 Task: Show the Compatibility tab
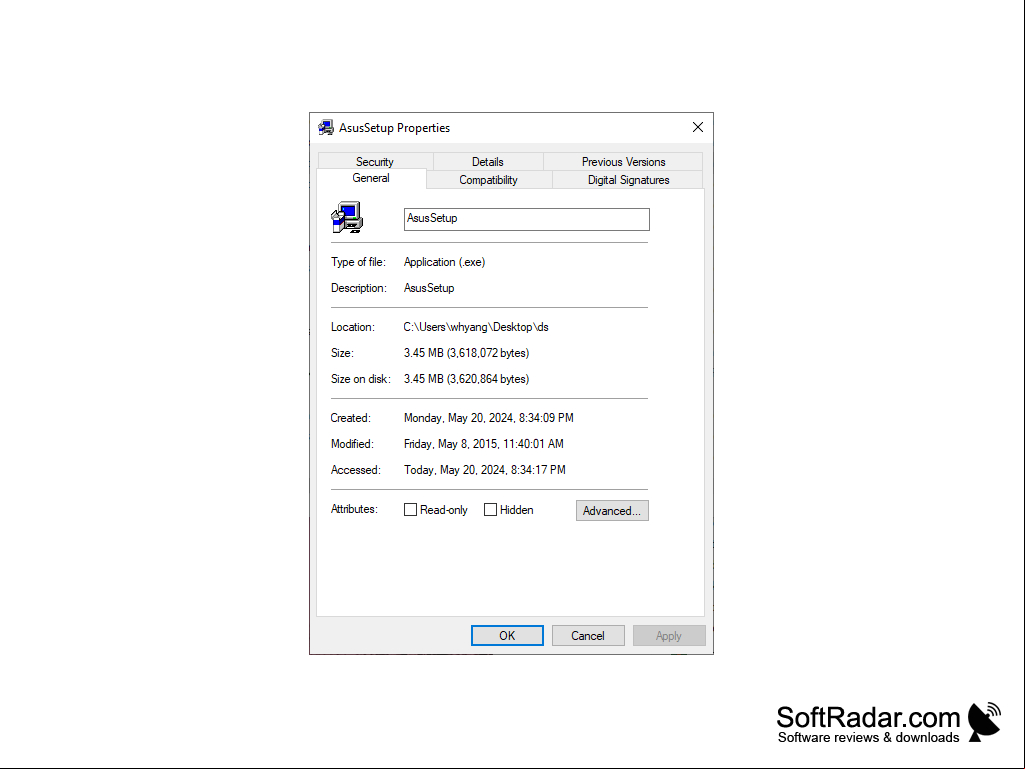tap(488, 180)
